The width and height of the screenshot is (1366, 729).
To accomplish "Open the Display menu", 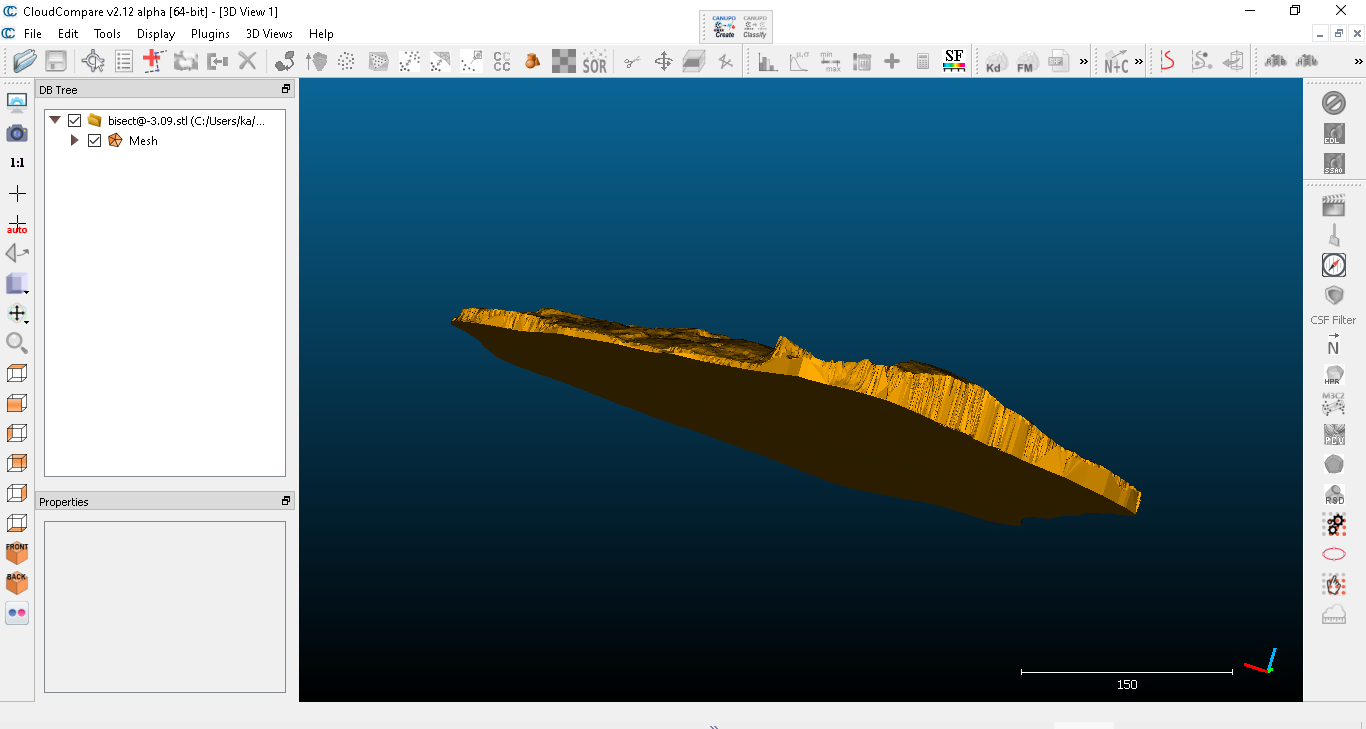I will (x=156, y=34).
